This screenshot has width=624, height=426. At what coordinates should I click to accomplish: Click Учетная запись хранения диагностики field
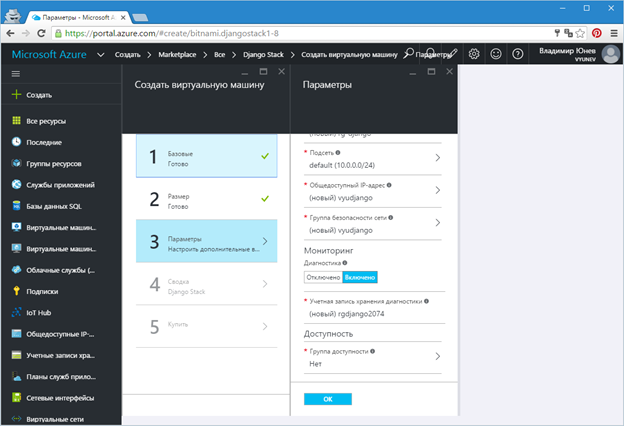(x=374, y=308)
